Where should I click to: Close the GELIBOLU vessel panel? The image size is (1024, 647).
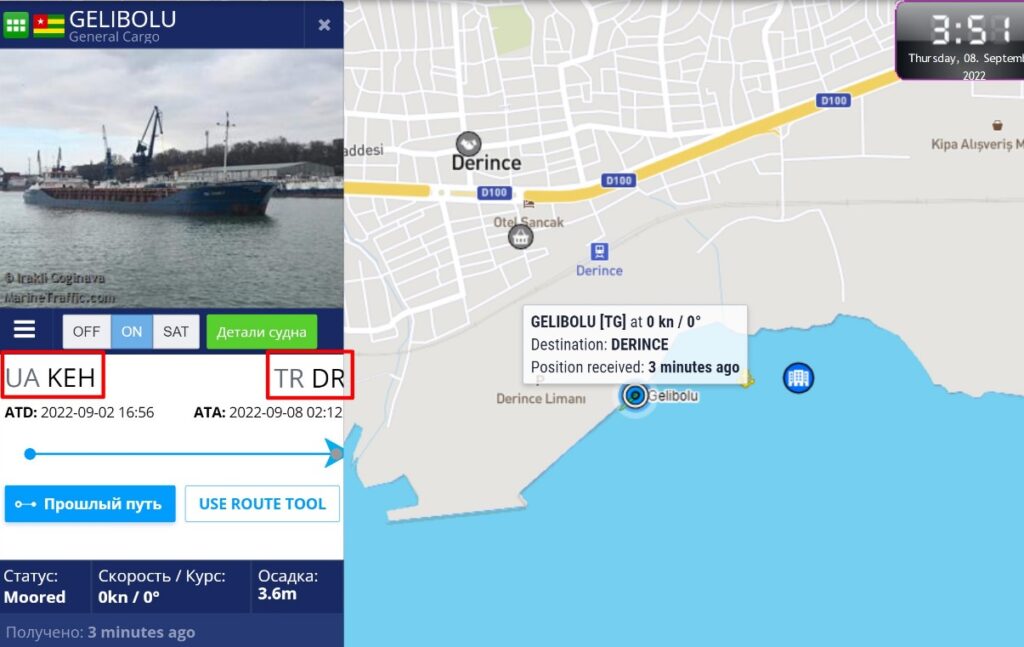coord(324,25)
